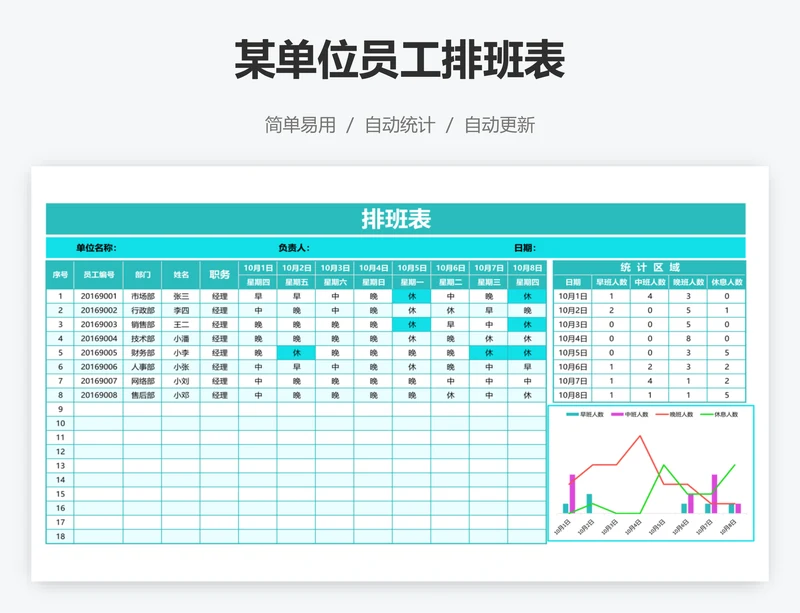Select employee number 20169004
The width and height of the screenshot is (800, 613).
[98, 338]
